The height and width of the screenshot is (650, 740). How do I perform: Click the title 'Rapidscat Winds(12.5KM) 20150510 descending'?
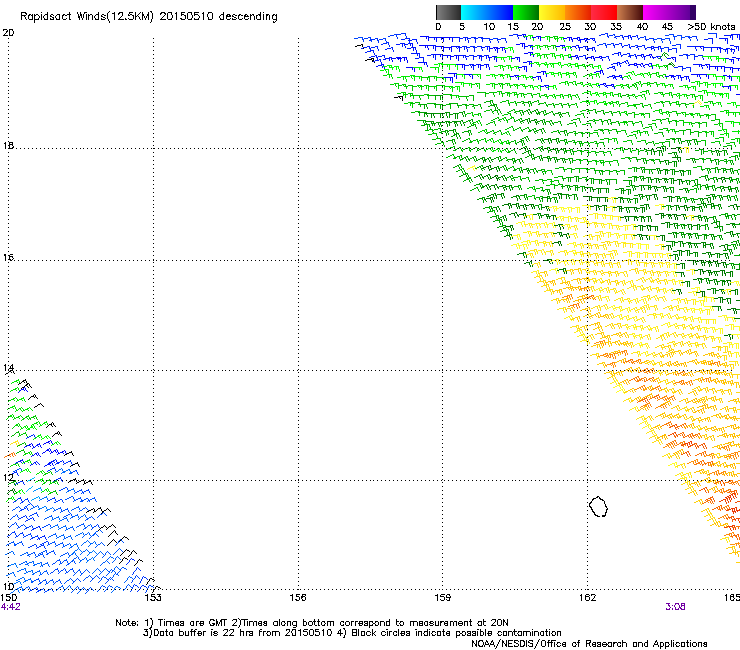click(x=149, y=17)
